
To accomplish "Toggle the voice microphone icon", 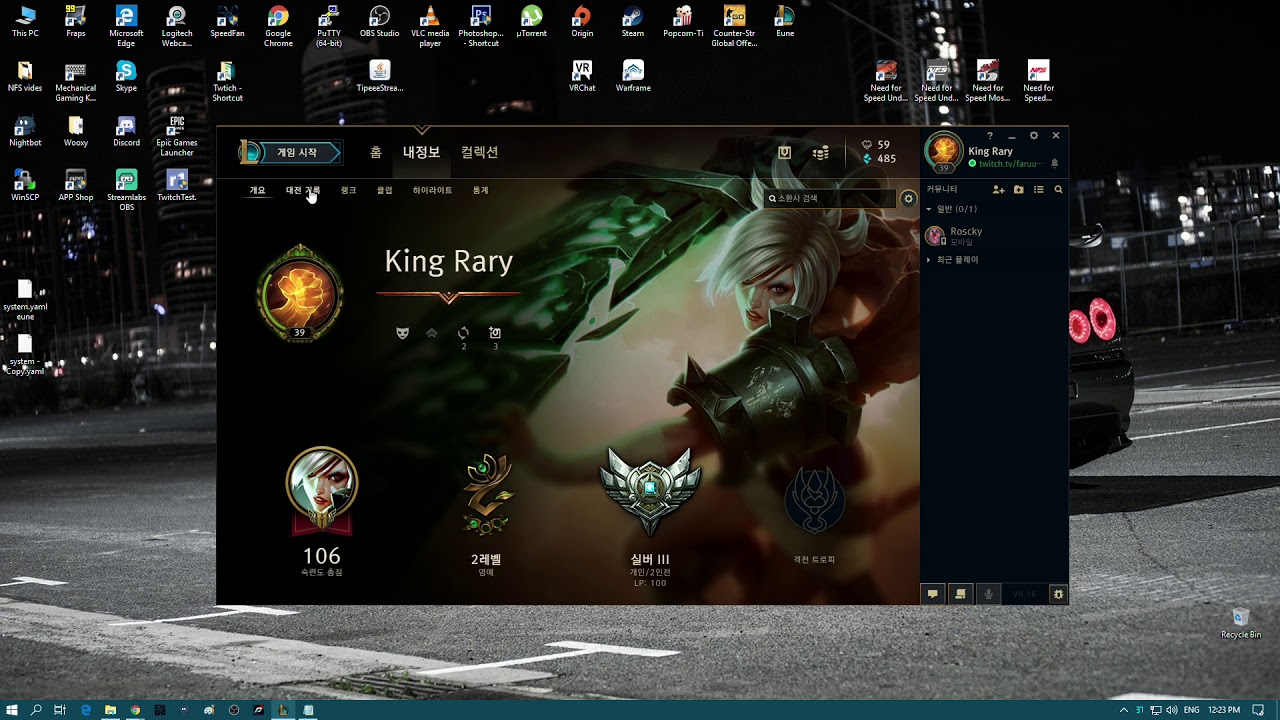I will (988, 594).
